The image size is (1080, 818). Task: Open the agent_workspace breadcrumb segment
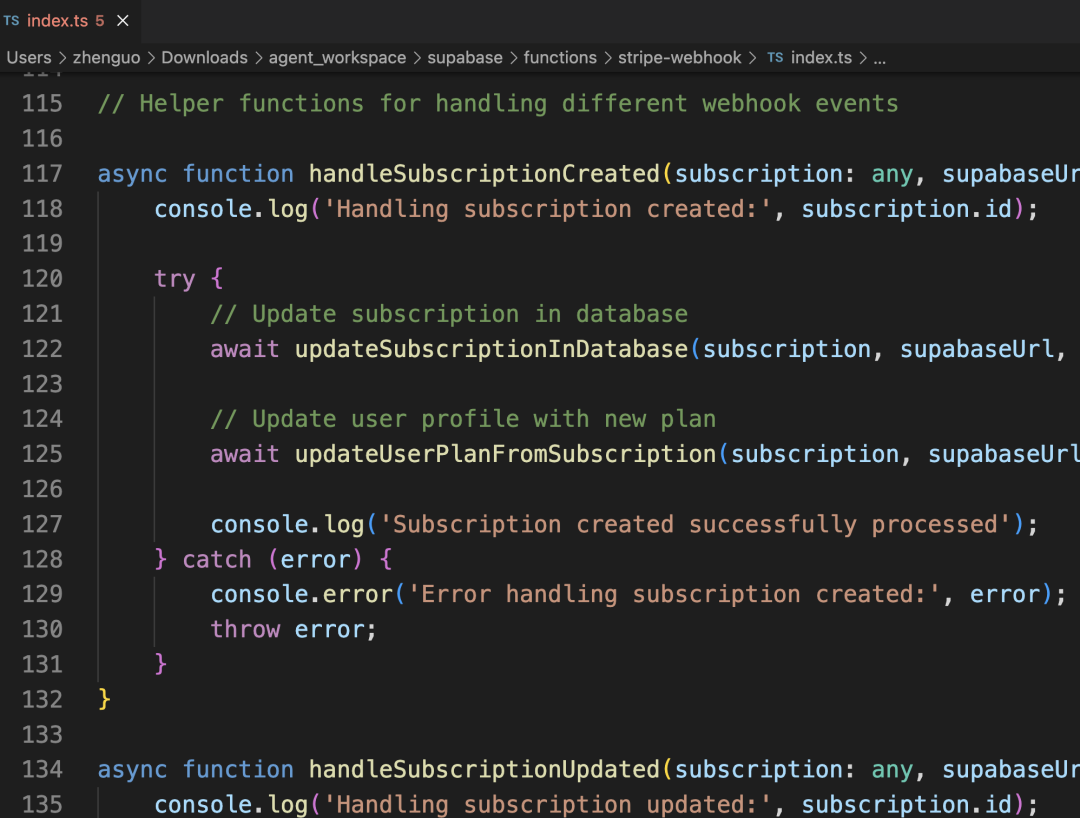pyautogui.click(x=338, y=58)
